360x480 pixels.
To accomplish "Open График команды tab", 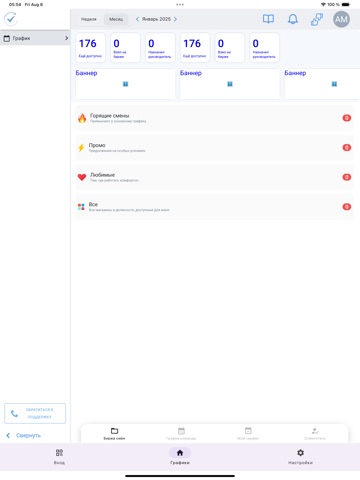I will point(181,434).
